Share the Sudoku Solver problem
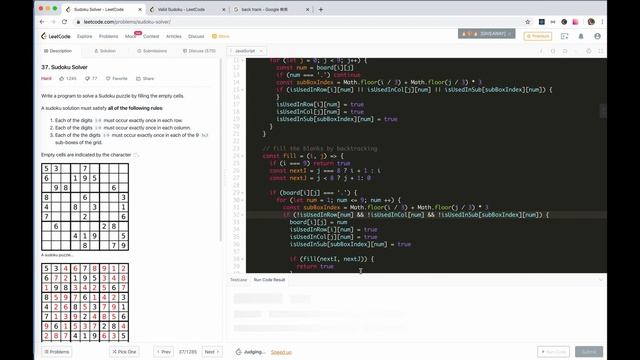640x360 pixels. 145,78
